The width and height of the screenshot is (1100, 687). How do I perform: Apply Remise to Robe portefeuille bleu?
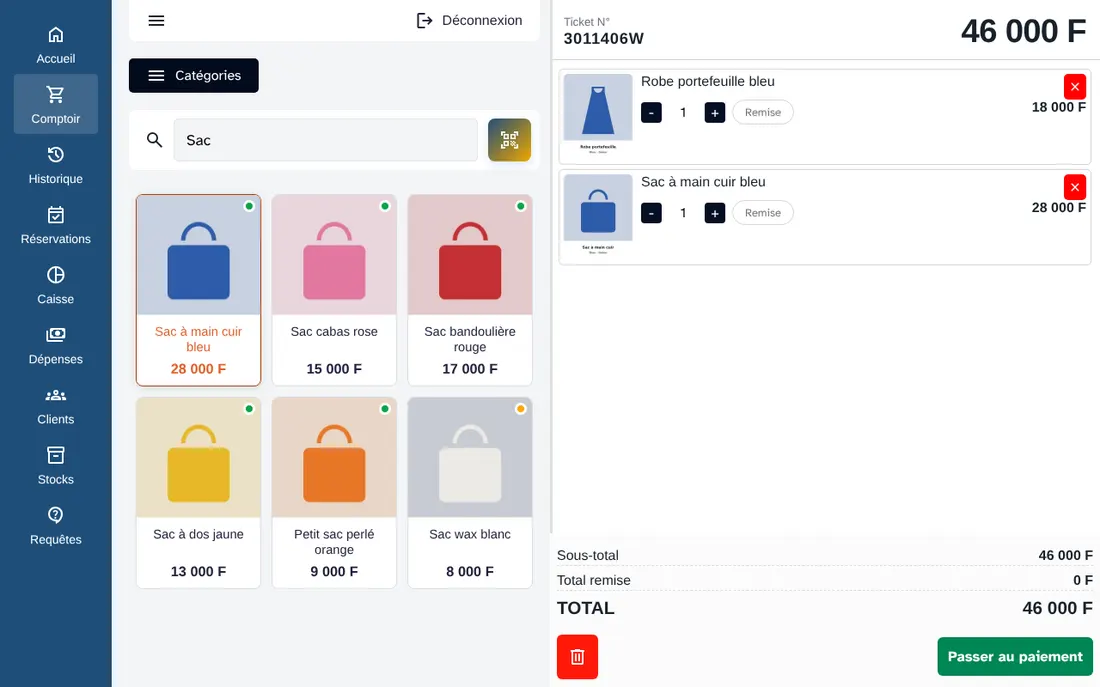pyautogui.click(x=763, y=112)
